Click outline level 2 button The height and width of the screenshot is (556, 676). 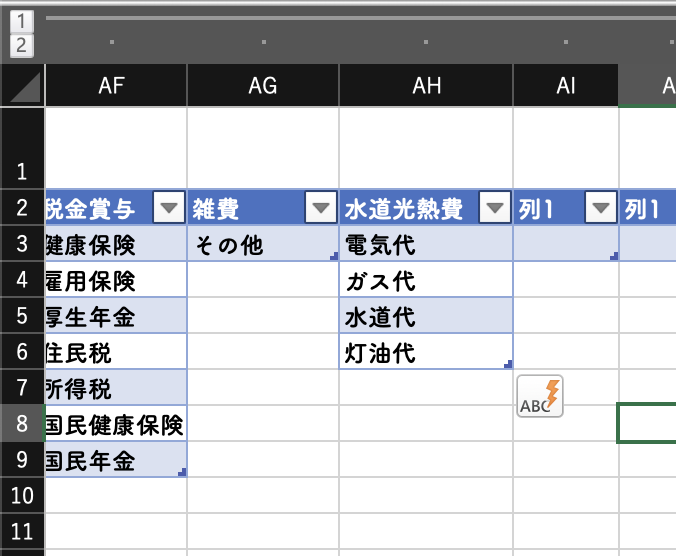tap(22, 45)
